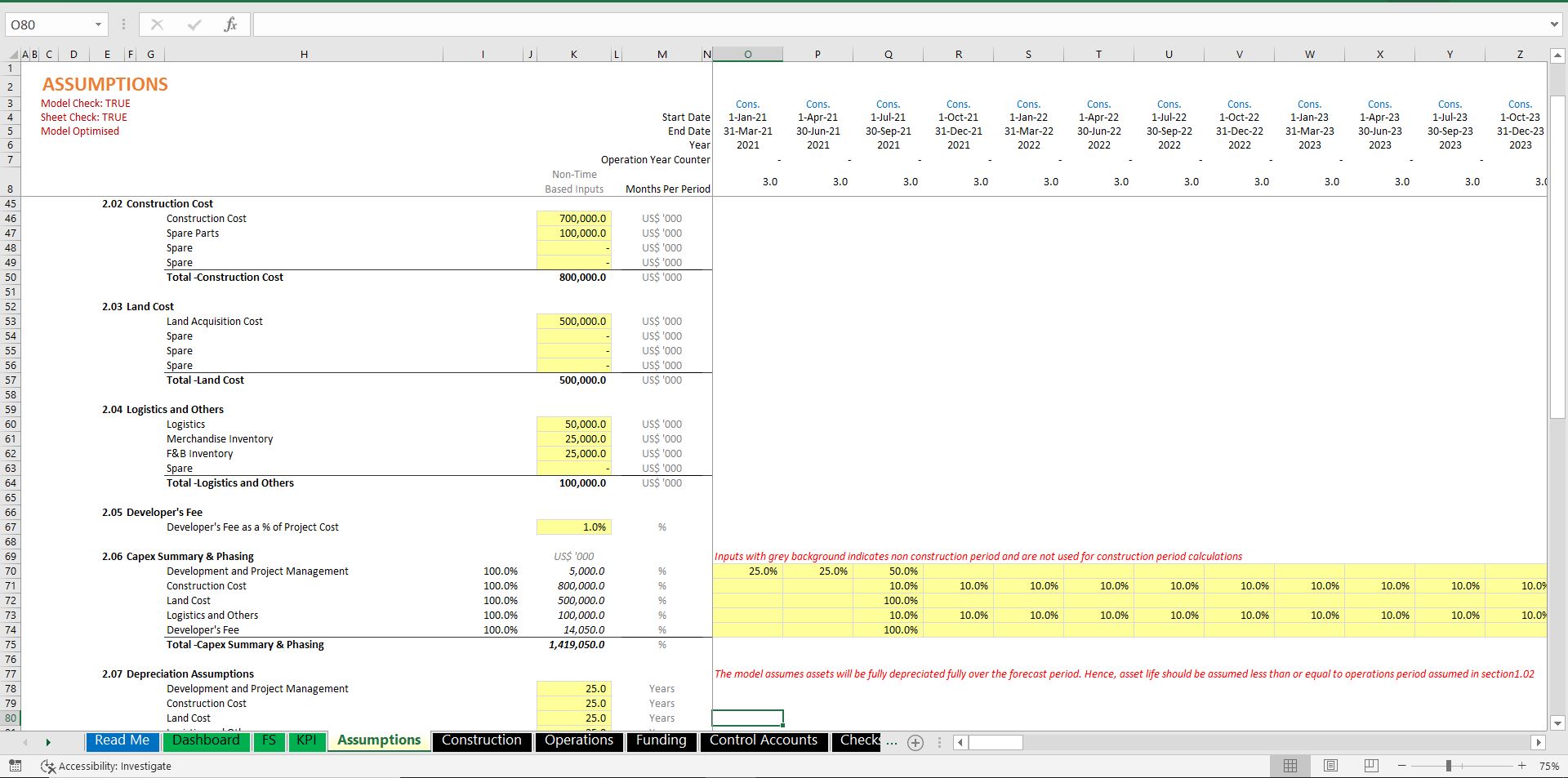Open the Read Me sheet tab

coord(122,740)
